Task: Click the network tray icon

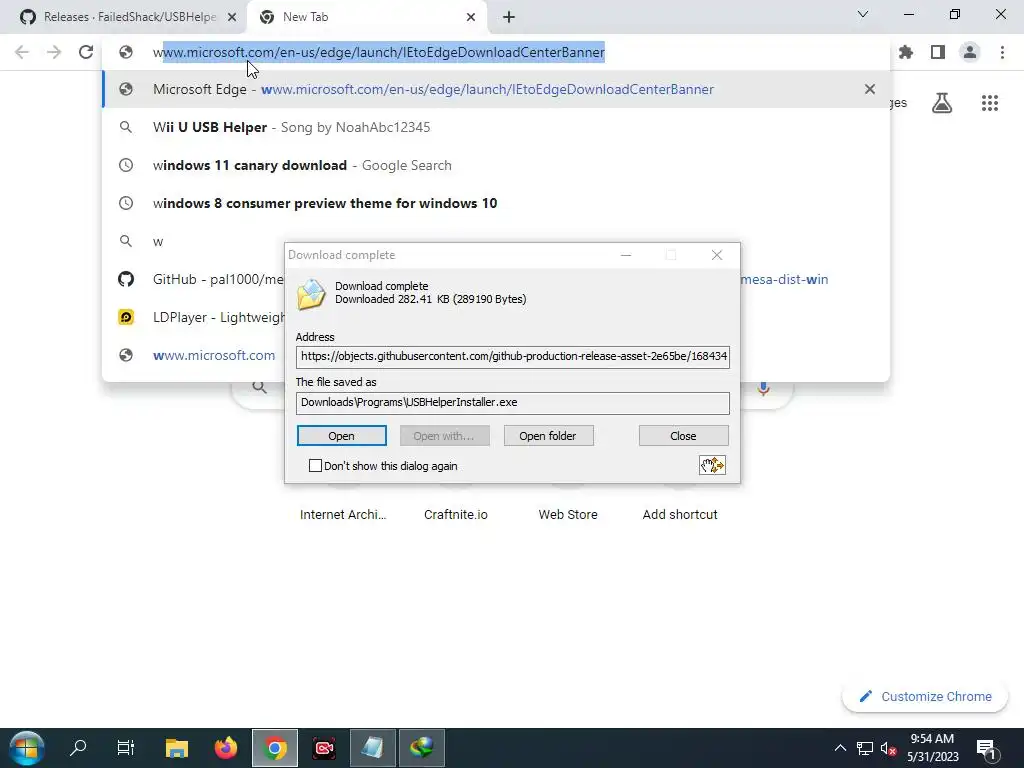Action: [x=865, y=748]
